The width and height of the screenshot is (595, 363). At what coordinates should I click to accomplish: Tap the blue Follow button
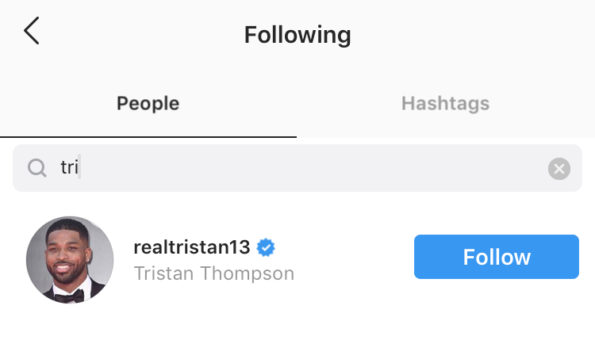496,257
